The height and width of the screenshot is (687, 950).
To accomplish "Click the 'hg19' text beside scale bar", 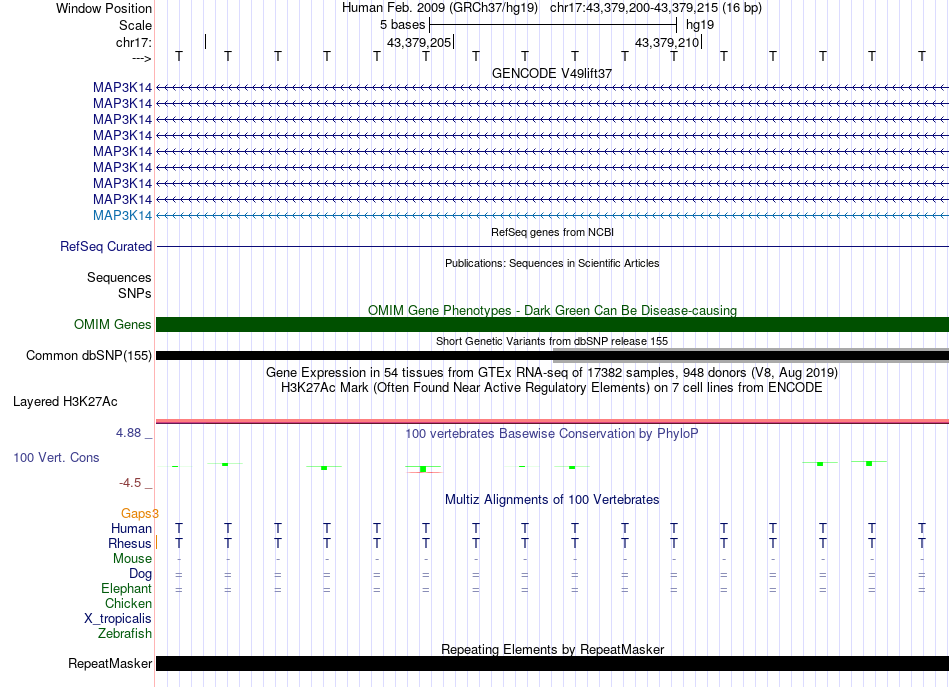I will coord(700,25).
